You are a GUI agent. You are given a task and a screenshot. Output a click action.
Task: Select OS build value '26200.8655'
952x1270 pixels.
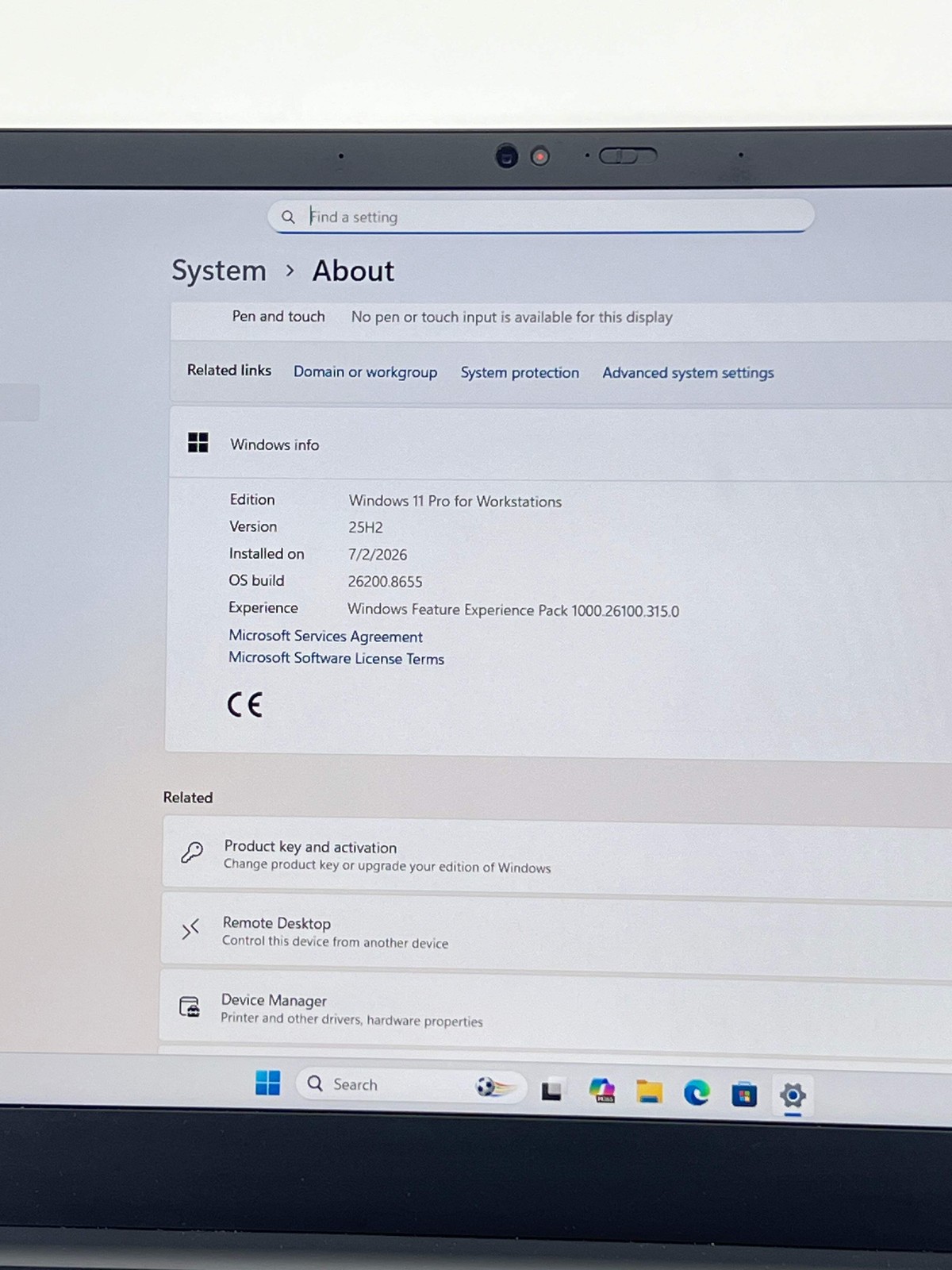[385, 581]
